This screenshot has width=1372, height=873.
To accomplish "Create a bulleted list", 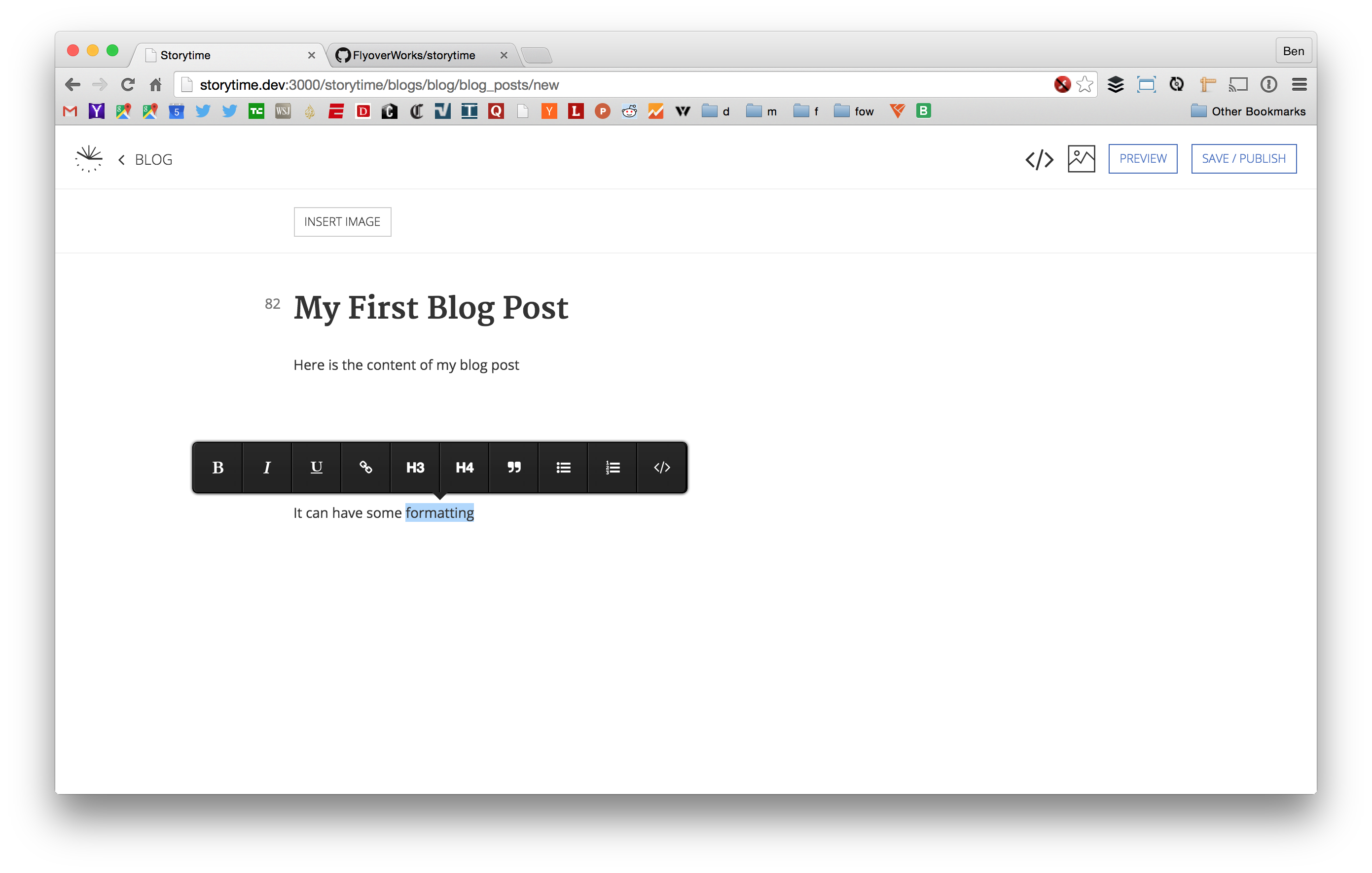I will tap(563, 467).
